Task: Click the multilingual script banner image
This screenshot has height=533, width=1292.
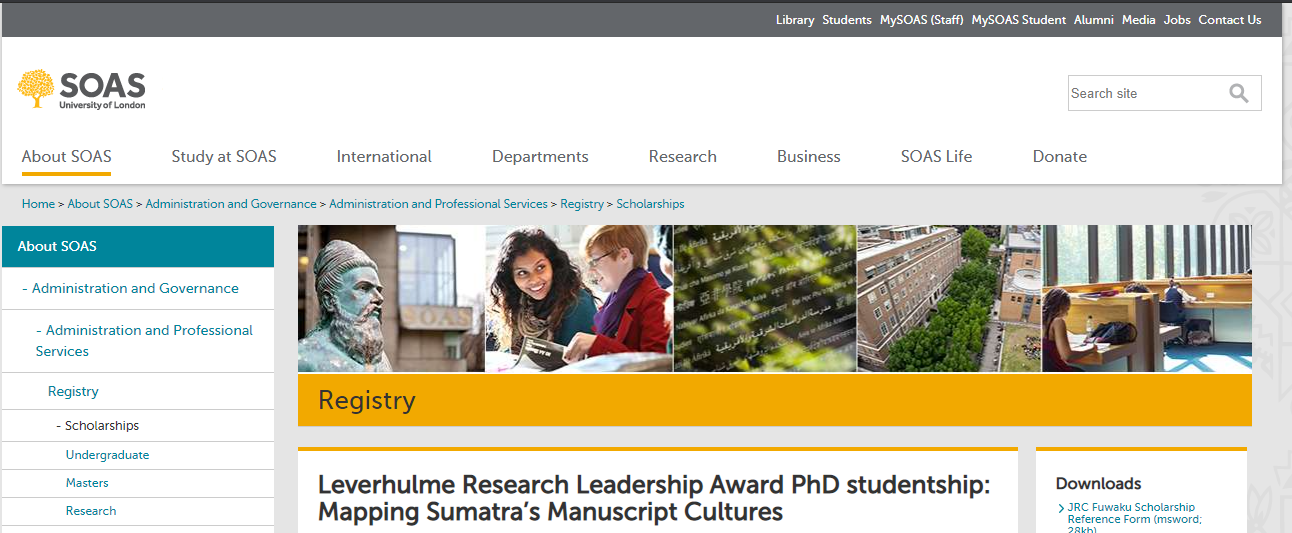Action: 765,298
